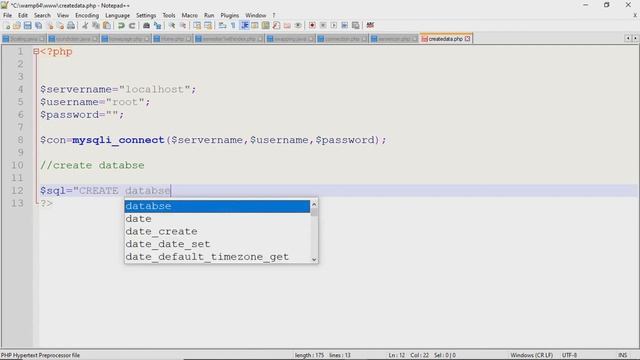Cut selection with the scissors icon
The width and height of the screenshot is (640, 360).
pos(85,26)
